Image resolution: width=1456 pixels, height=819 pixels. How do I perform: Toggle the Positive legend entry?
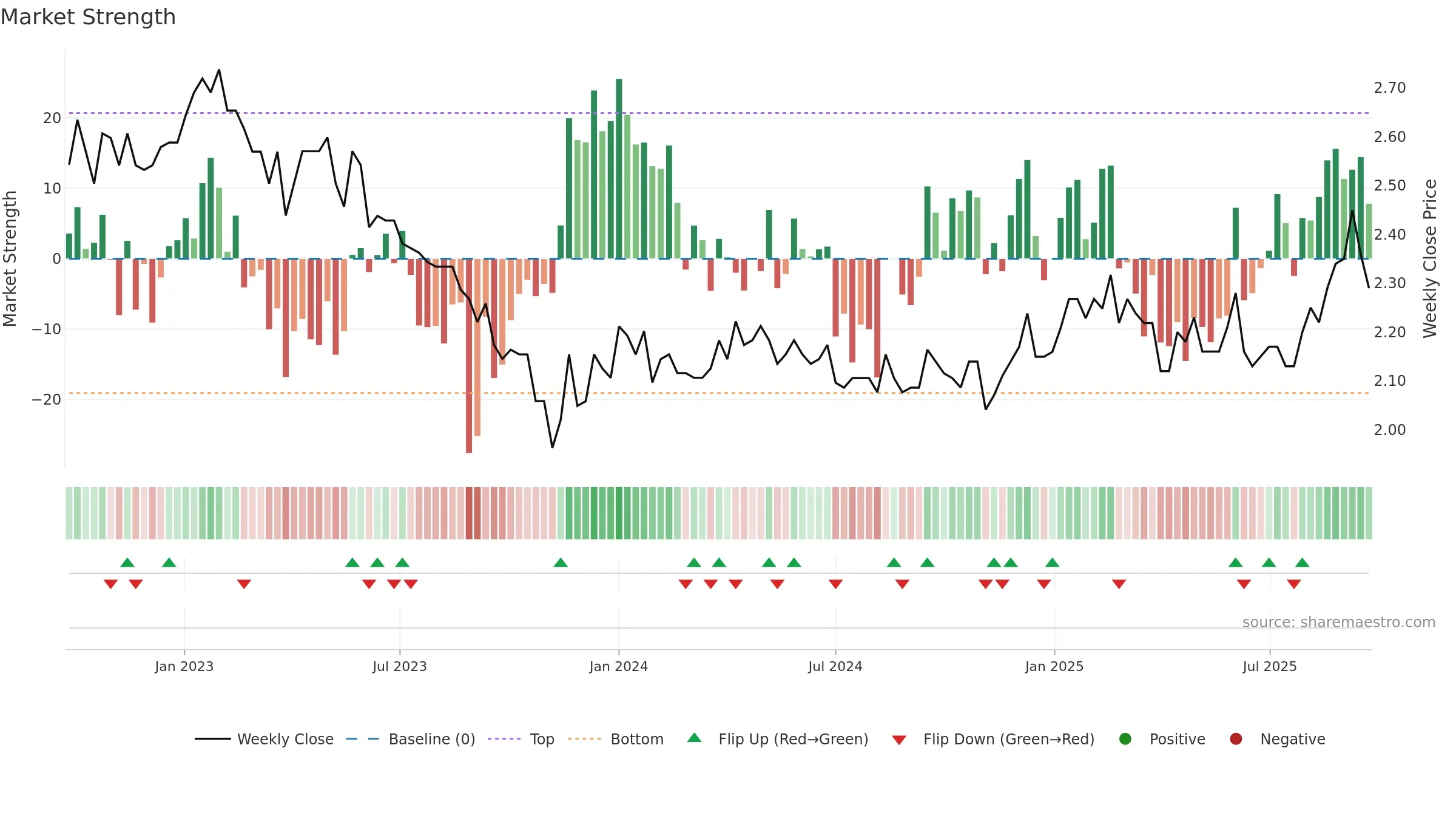point(1162,739)
